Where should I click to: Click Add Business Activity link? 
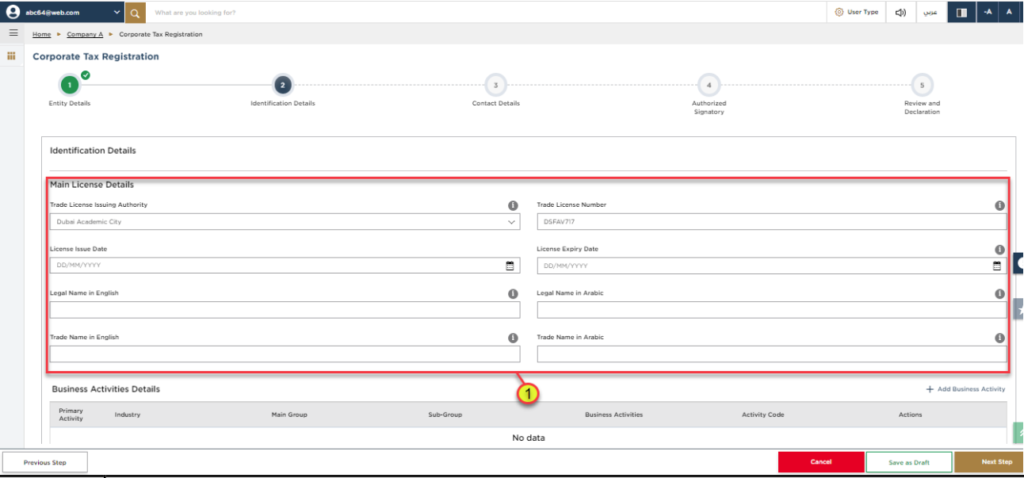pos(965,389)
